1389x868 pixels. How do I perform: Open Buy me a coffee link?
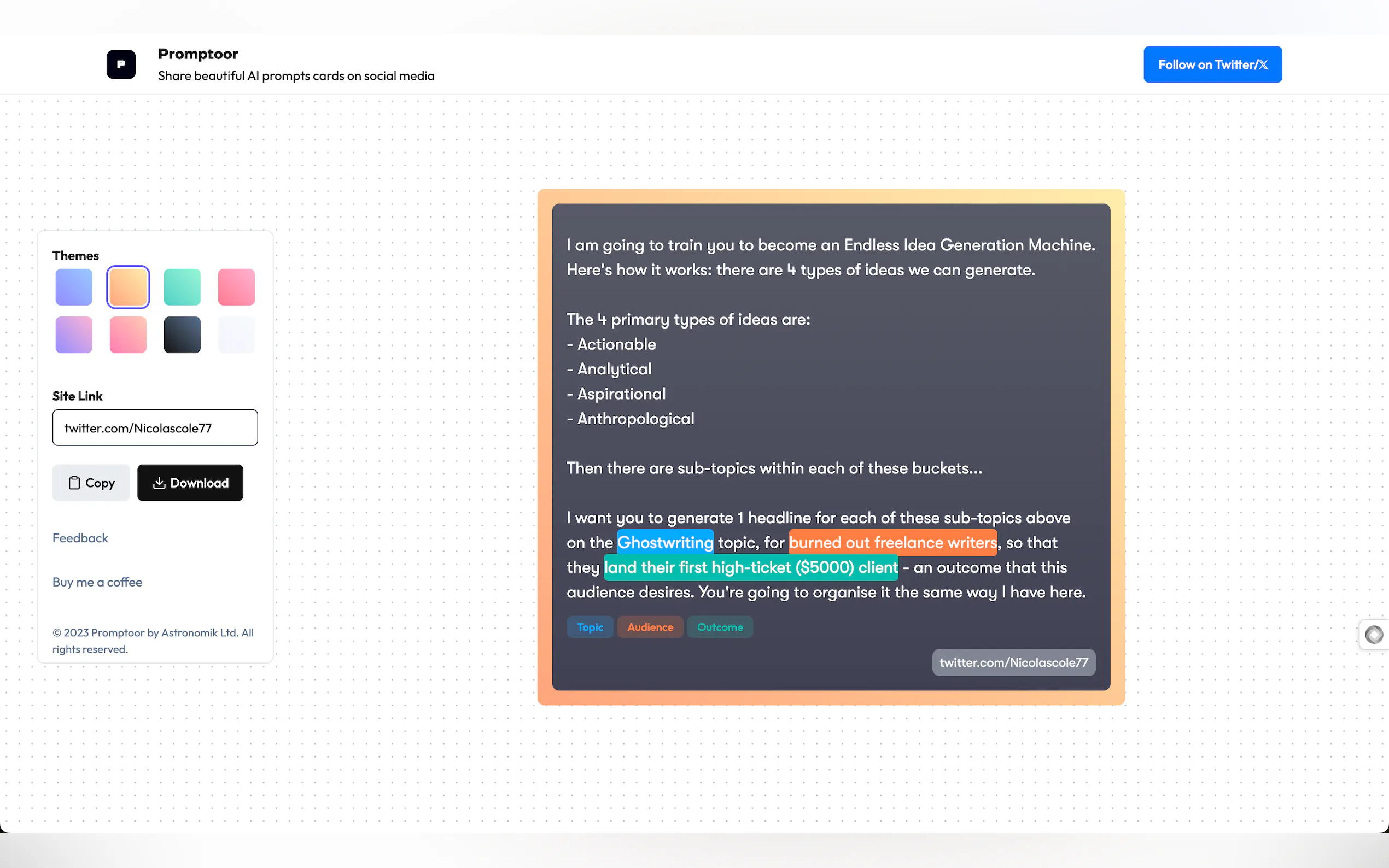pos(97,582)
